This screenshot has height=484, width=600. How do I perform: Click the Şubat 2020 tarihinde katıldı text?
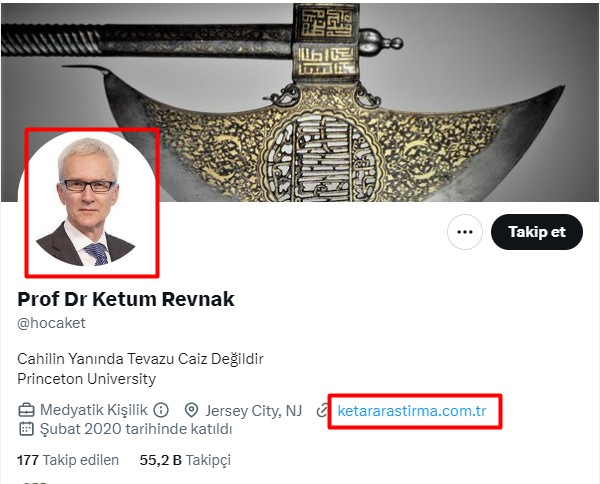click(x=136, y=429)
